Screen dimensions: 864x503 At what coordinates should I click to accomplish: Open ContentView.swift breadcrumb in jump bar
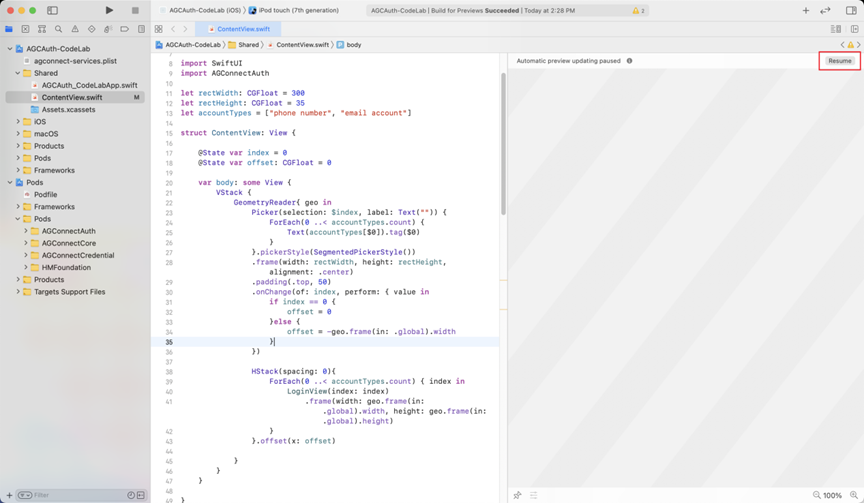tap(298, 45)
